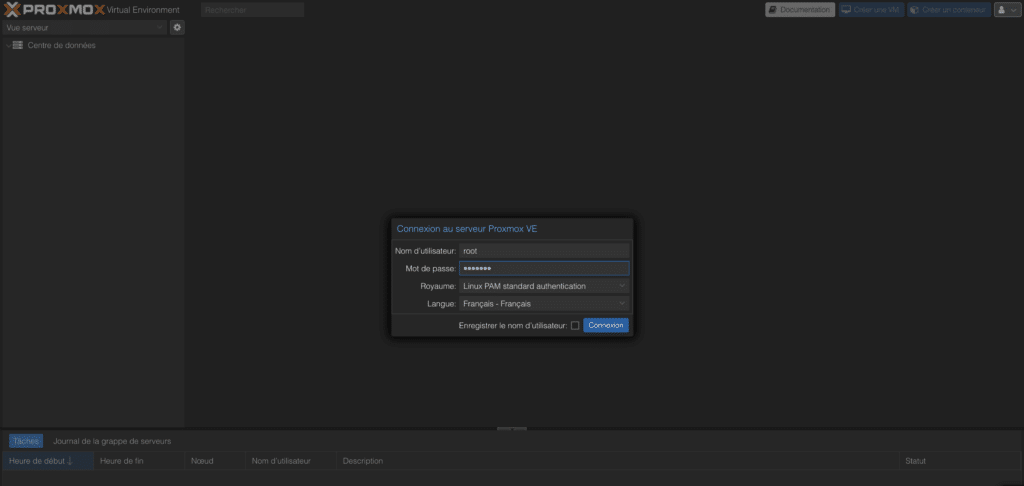1024x486 pixels.
Task: Sort by Heure de fin column
Action: click(x=139, y=461)
